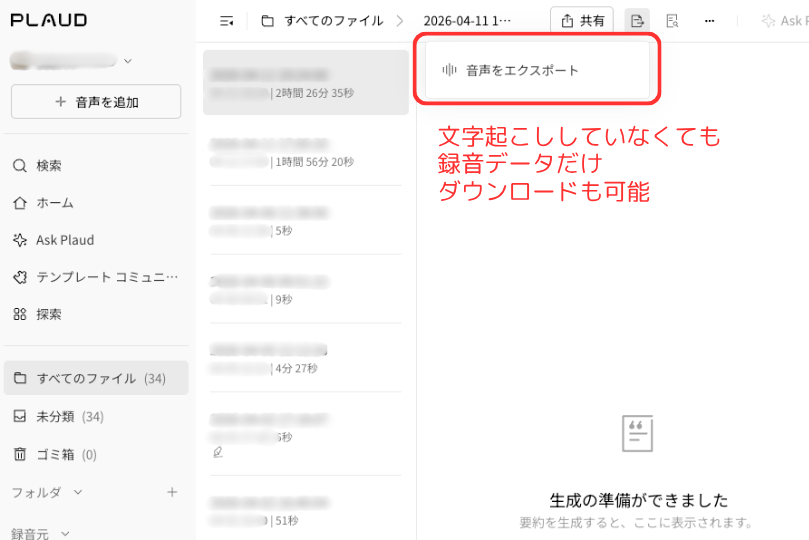Click the export file icon in toolbar
Image resolution: width=809 pixels, height=540 pixels.
pos(636,21)
